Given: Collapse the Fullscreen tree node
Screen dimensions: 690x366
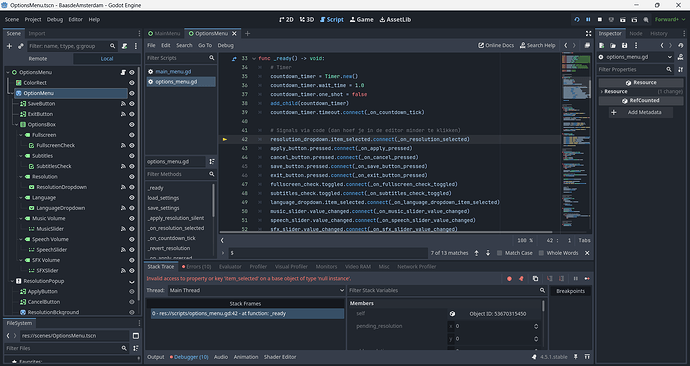Looking at the screenshot, I should (21, 135).
